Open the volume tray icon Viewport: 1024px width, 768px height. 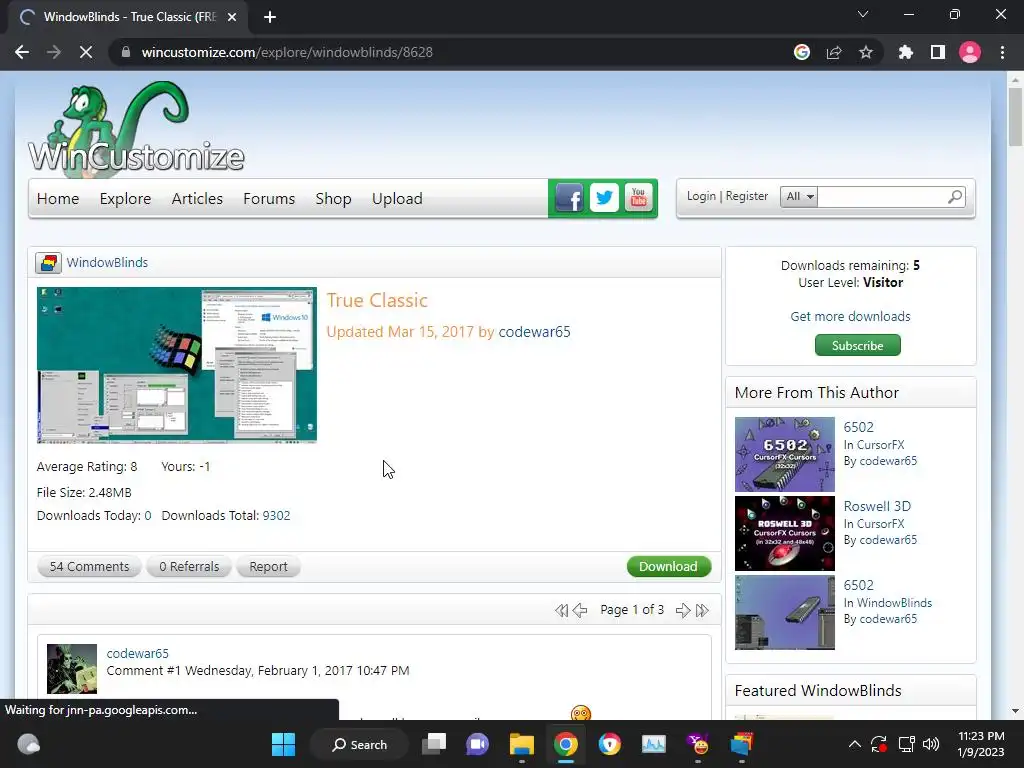[x=931, y=744]
